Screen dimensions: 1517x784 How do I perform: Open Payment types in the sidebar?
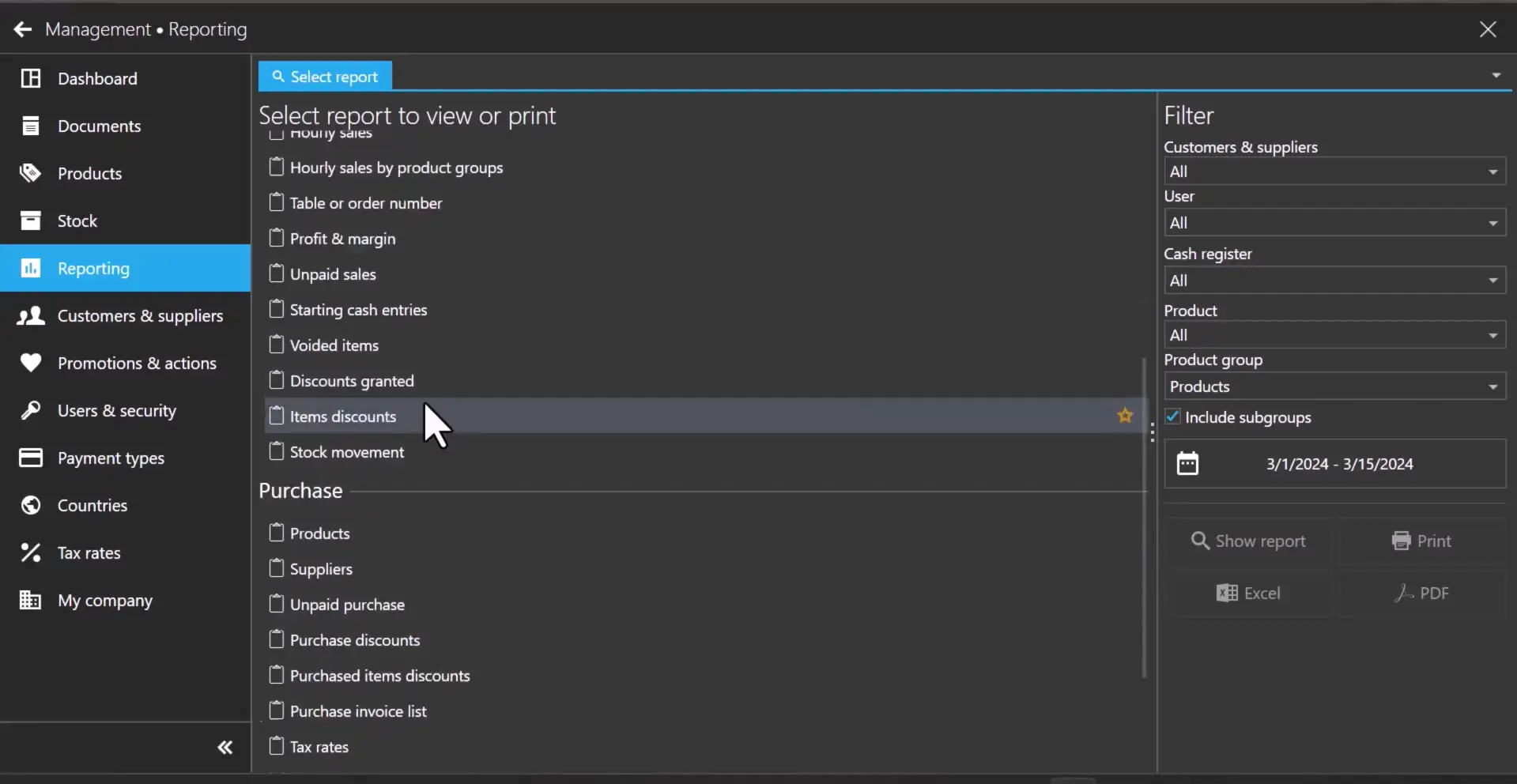click(x=111, y=458)
